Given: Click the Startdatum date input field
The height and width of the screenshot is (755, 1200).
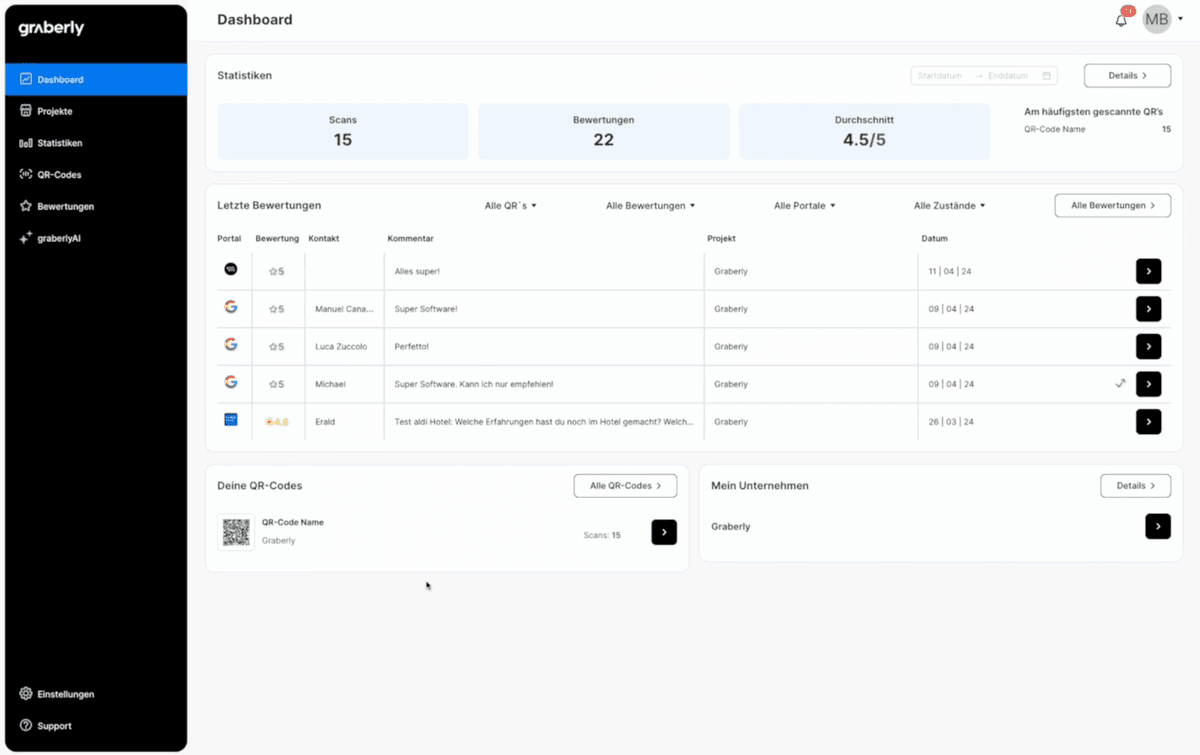Looking at the screenshot, I should coord(940,76).
